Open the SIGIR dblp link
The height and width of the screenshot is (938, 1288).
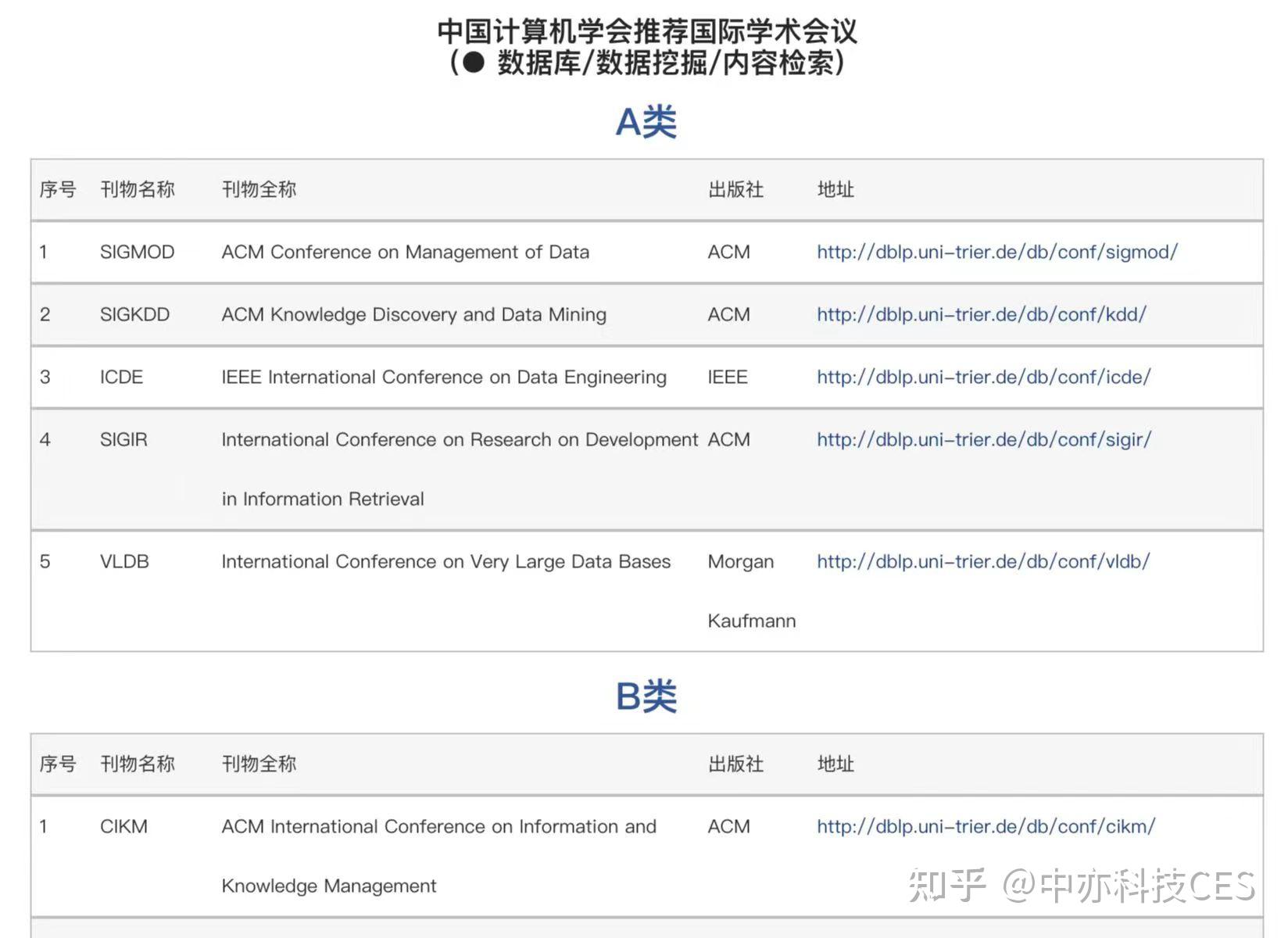[982, 439]
